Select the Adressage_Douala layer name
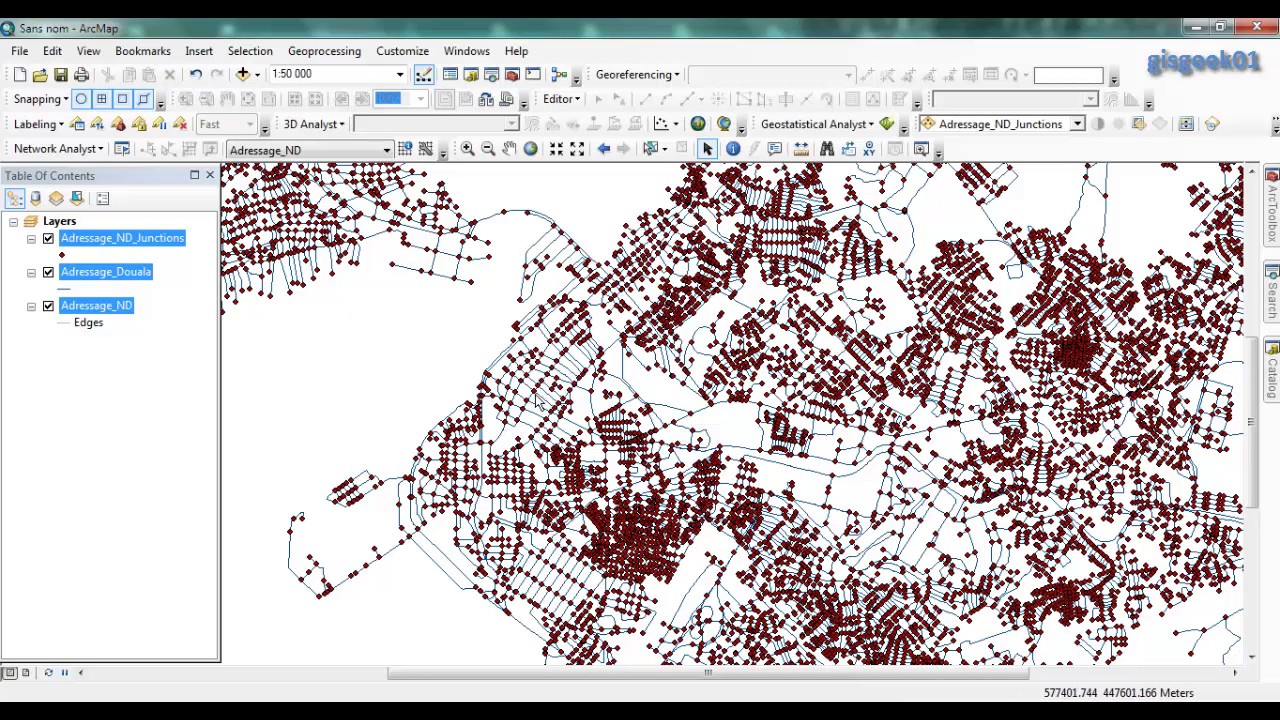Screen dimensions: 1280x720 [x=106, y=272]
